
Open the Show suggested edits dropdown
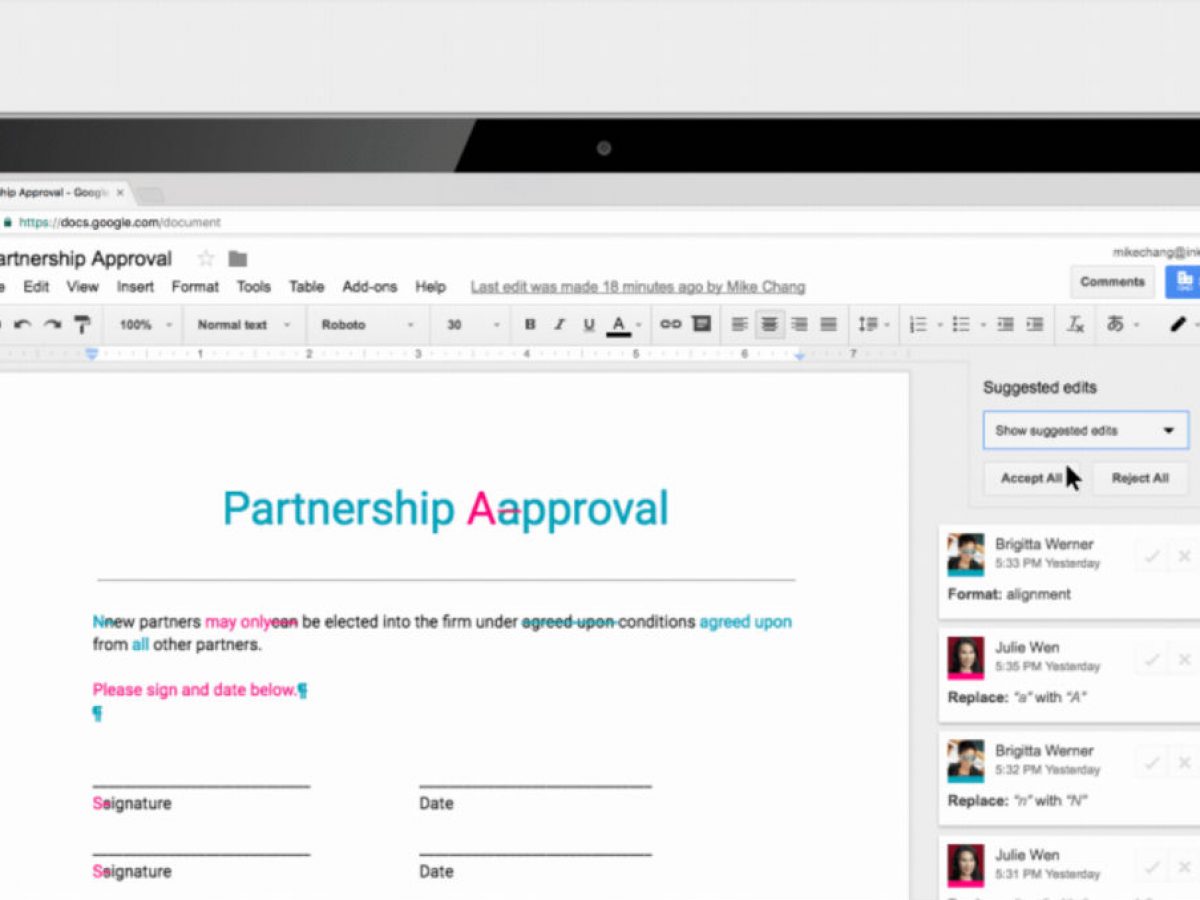click(1085, 431)
